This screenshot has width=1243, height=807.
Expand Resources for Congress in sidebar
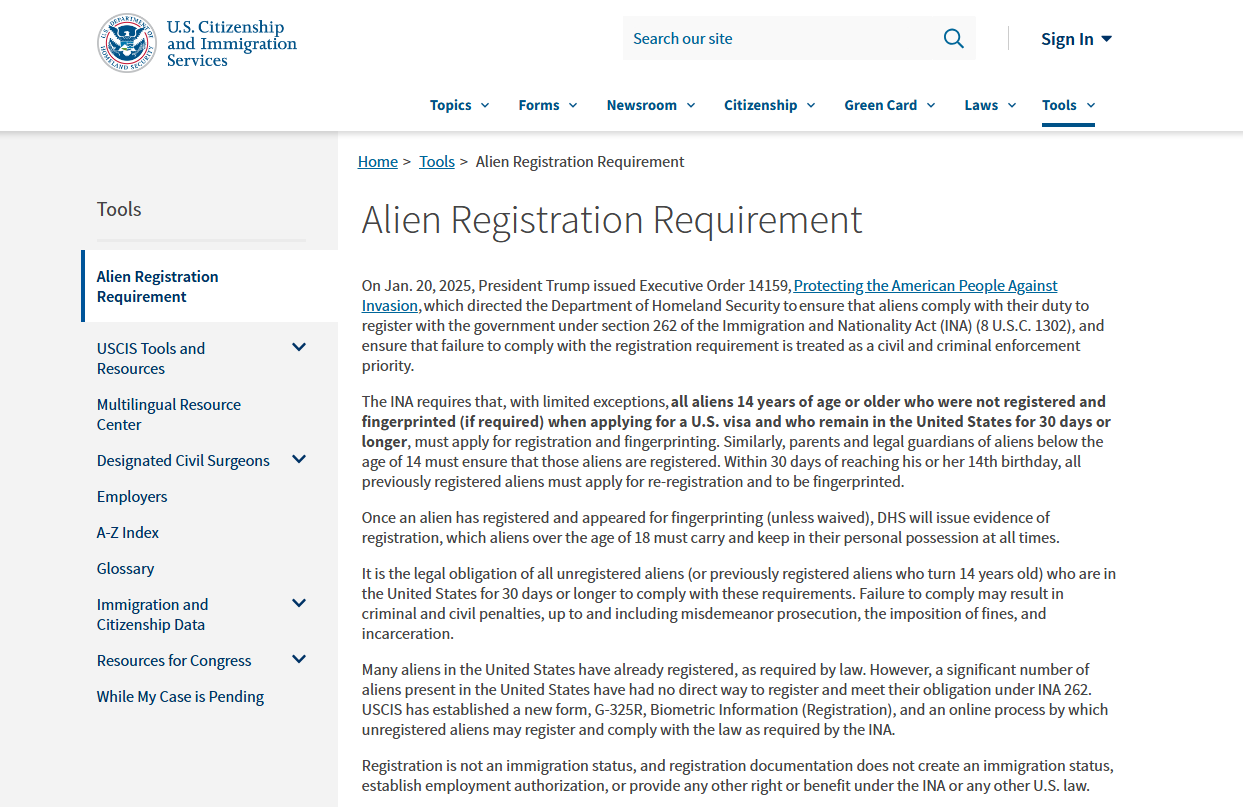[x=173, y=660]
